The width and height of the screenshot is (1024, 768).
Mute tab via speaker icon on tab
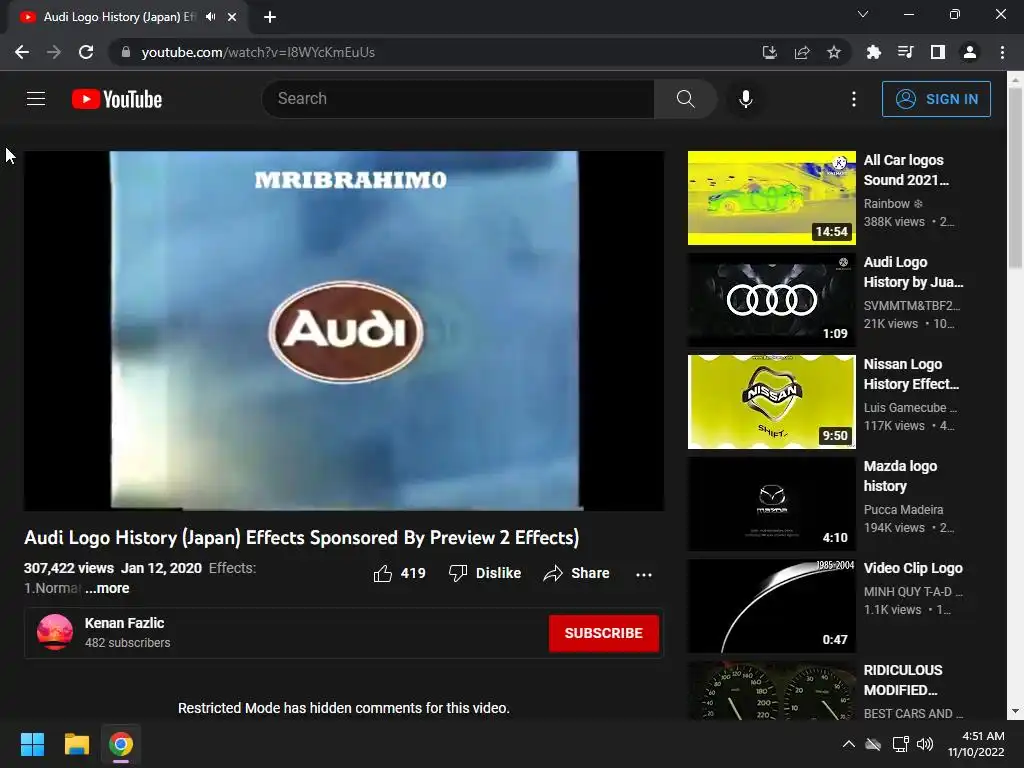[x=210, y=17]
